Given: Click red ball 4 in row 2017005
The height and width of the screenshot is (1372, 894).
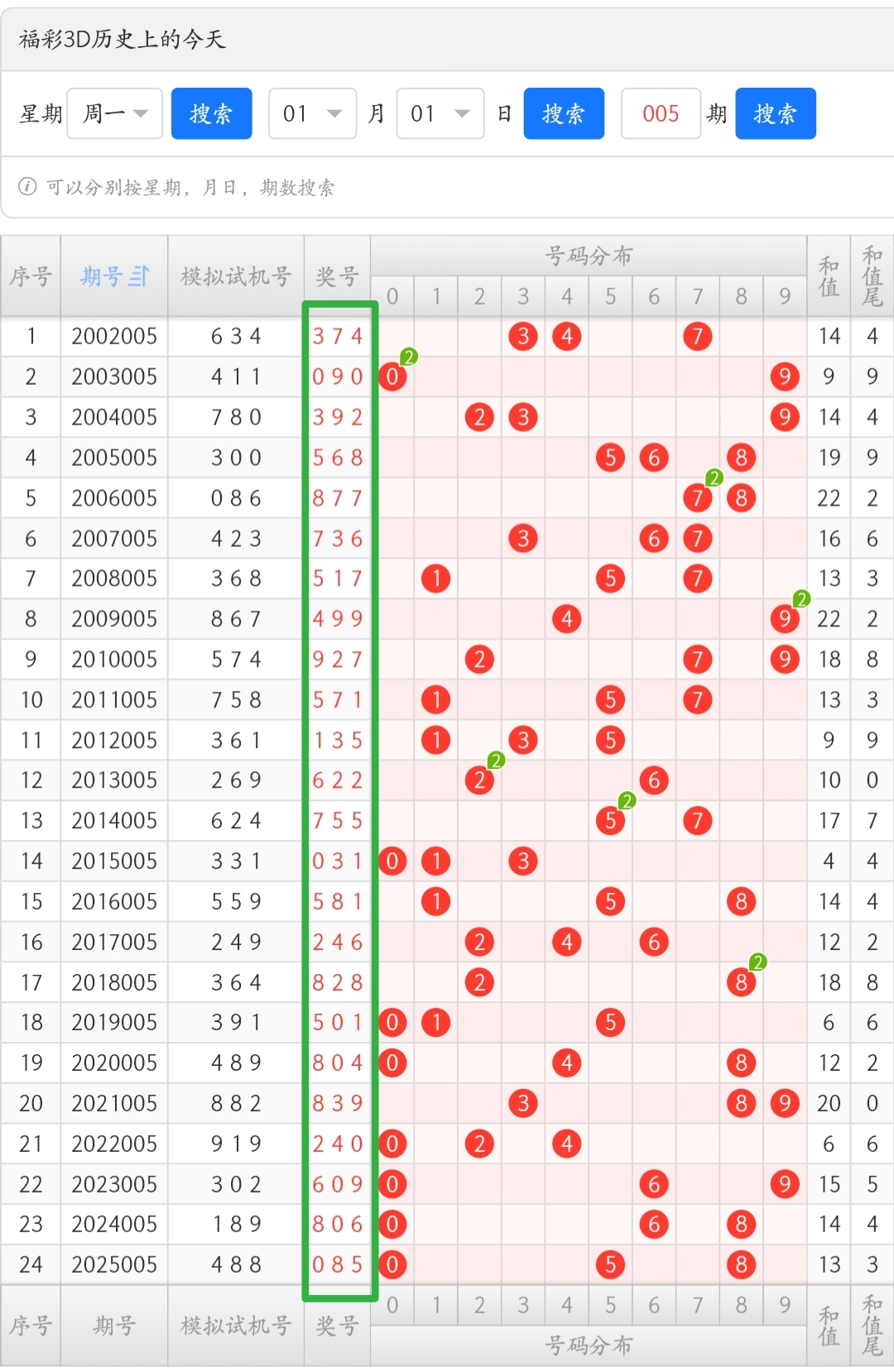Looking at the screenshot, I should (x=567, y=942).
